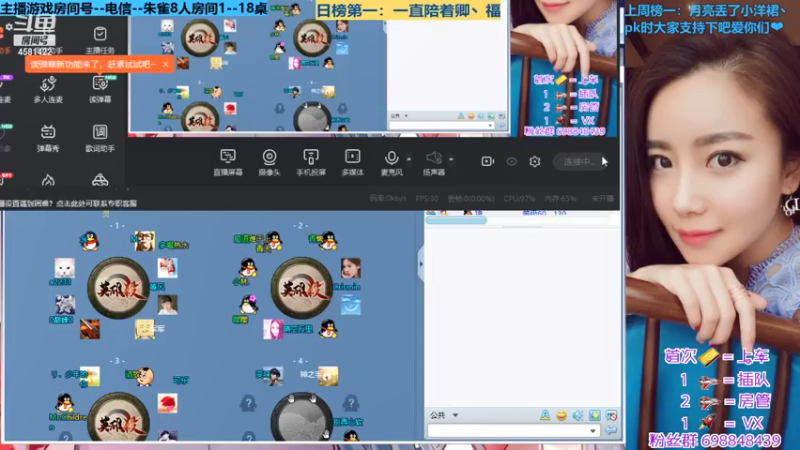Join table 2 game disc

302,289
